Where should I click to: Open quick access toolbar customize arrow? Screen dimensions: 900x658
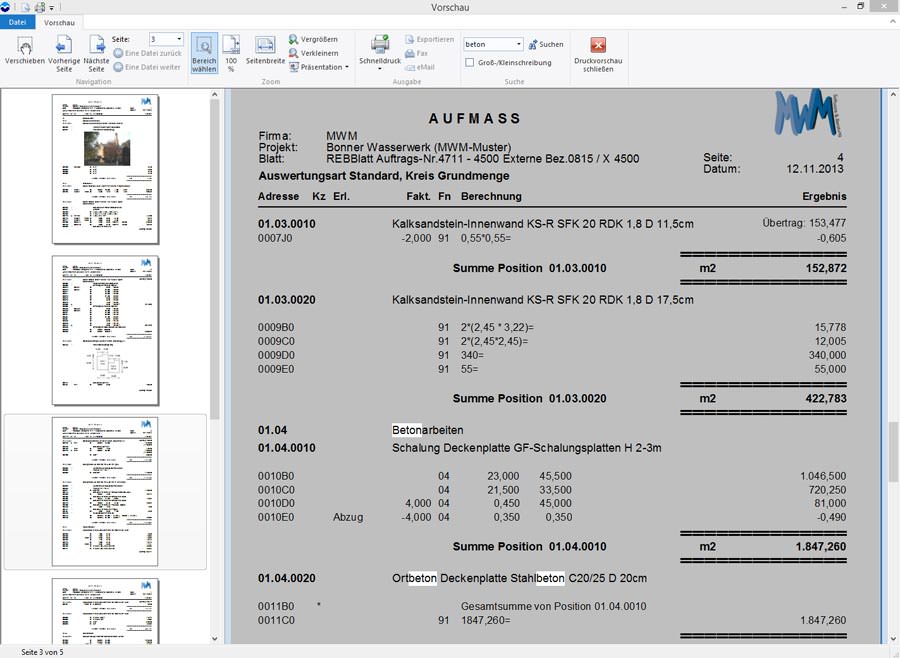52,8
